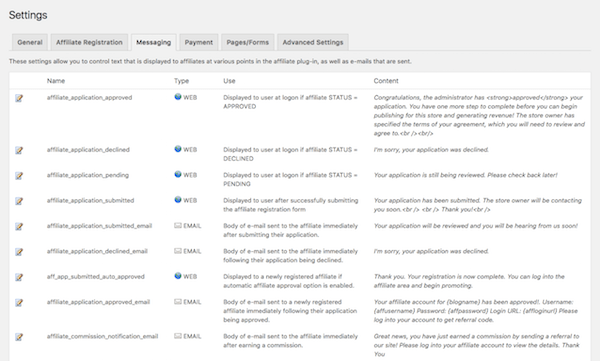Click the affiliate_application_declined name
The width and height of the screenshot is (600, 361).
click(88, 150)
